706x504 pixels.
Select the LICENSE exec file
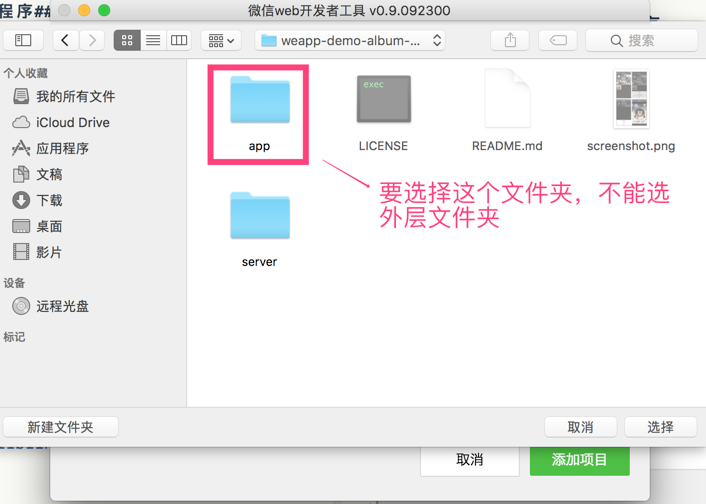[384, 99]
